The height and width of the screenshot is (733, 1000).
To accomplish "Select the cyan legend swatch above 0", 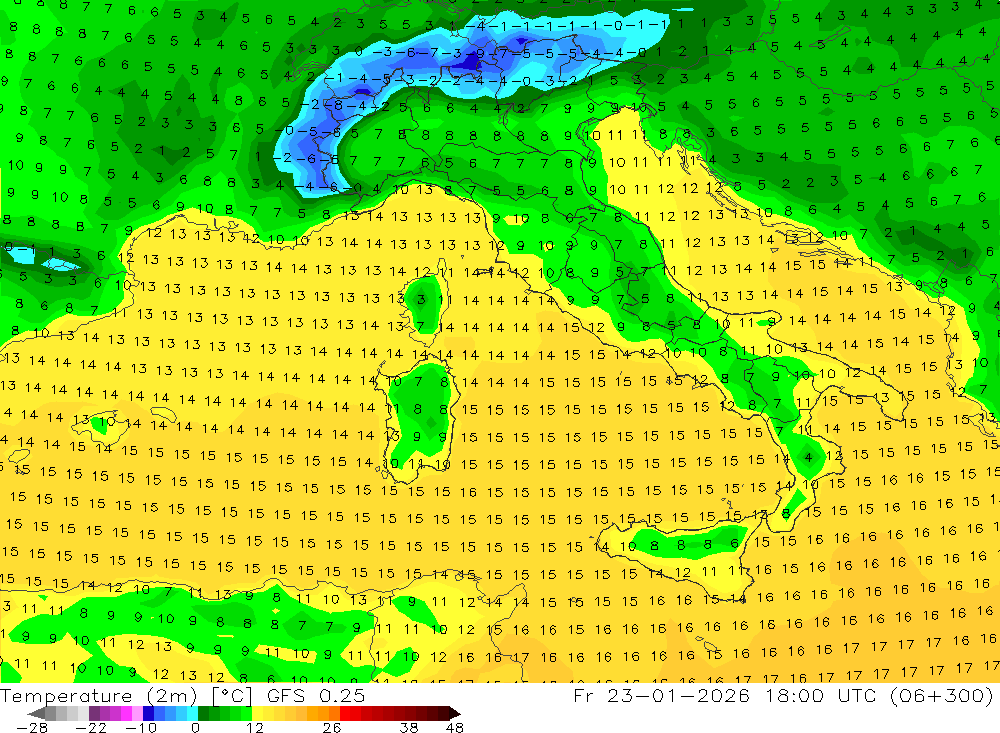I will (192, 713).
